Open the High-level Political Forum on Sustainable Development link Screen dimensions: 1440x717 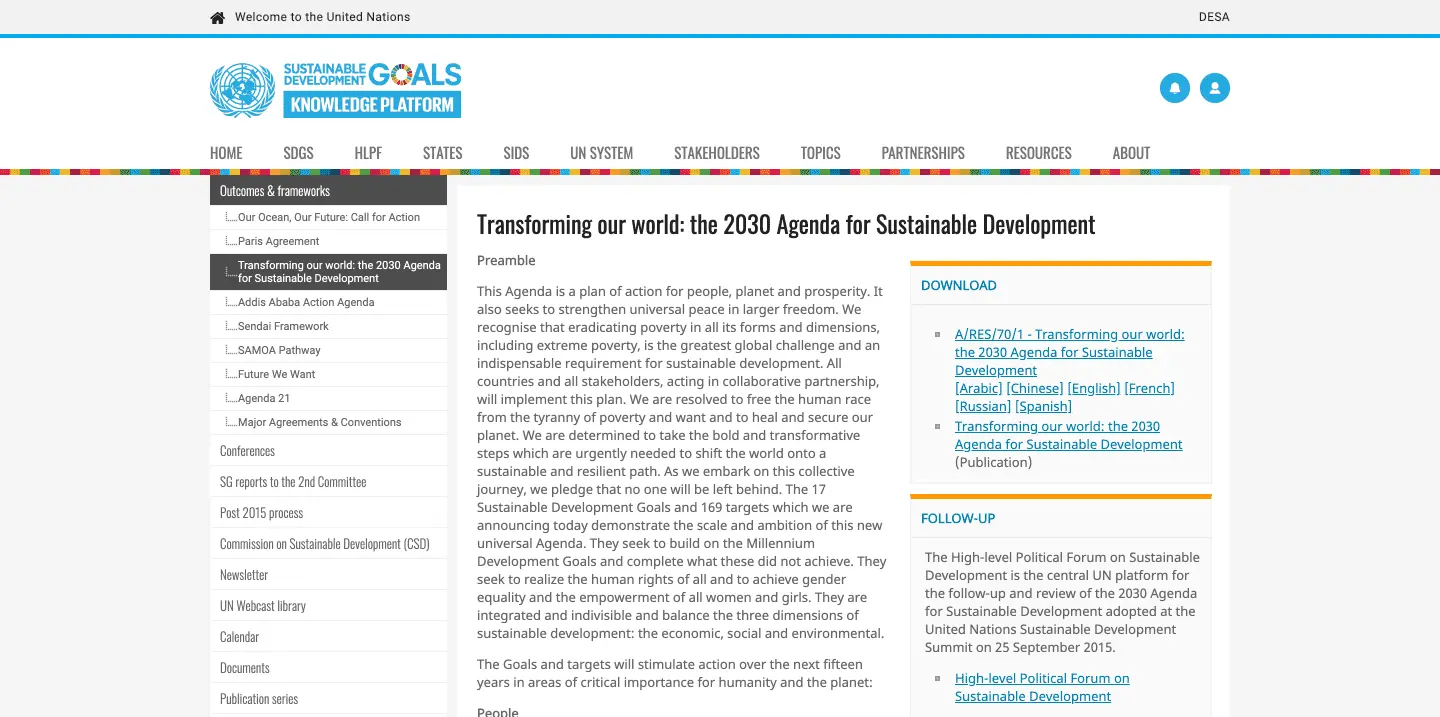point(1042,687)
